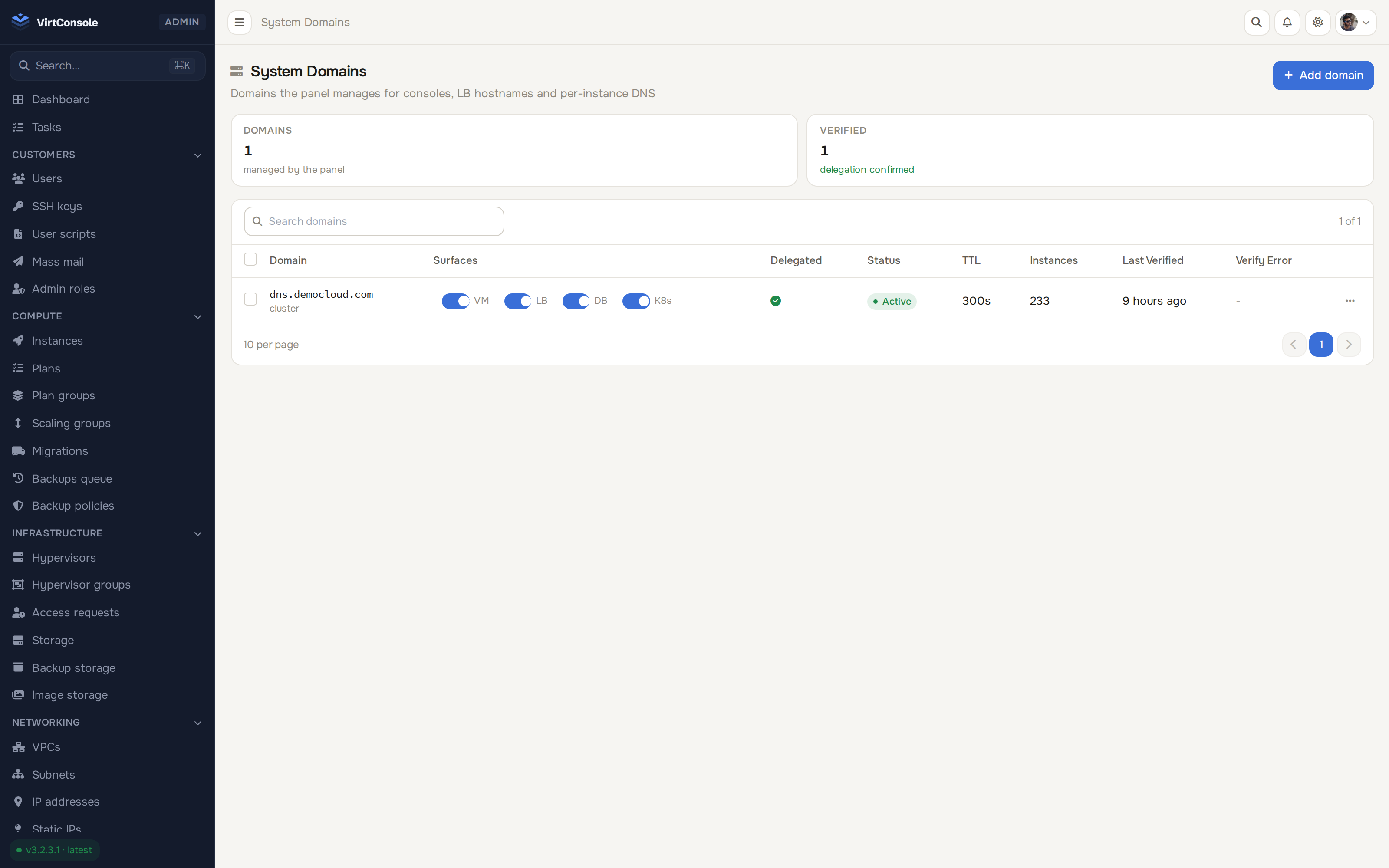Click the v3.2.3.1 latest version badge
Screen dimensions: 1389x868
[55, 850]
